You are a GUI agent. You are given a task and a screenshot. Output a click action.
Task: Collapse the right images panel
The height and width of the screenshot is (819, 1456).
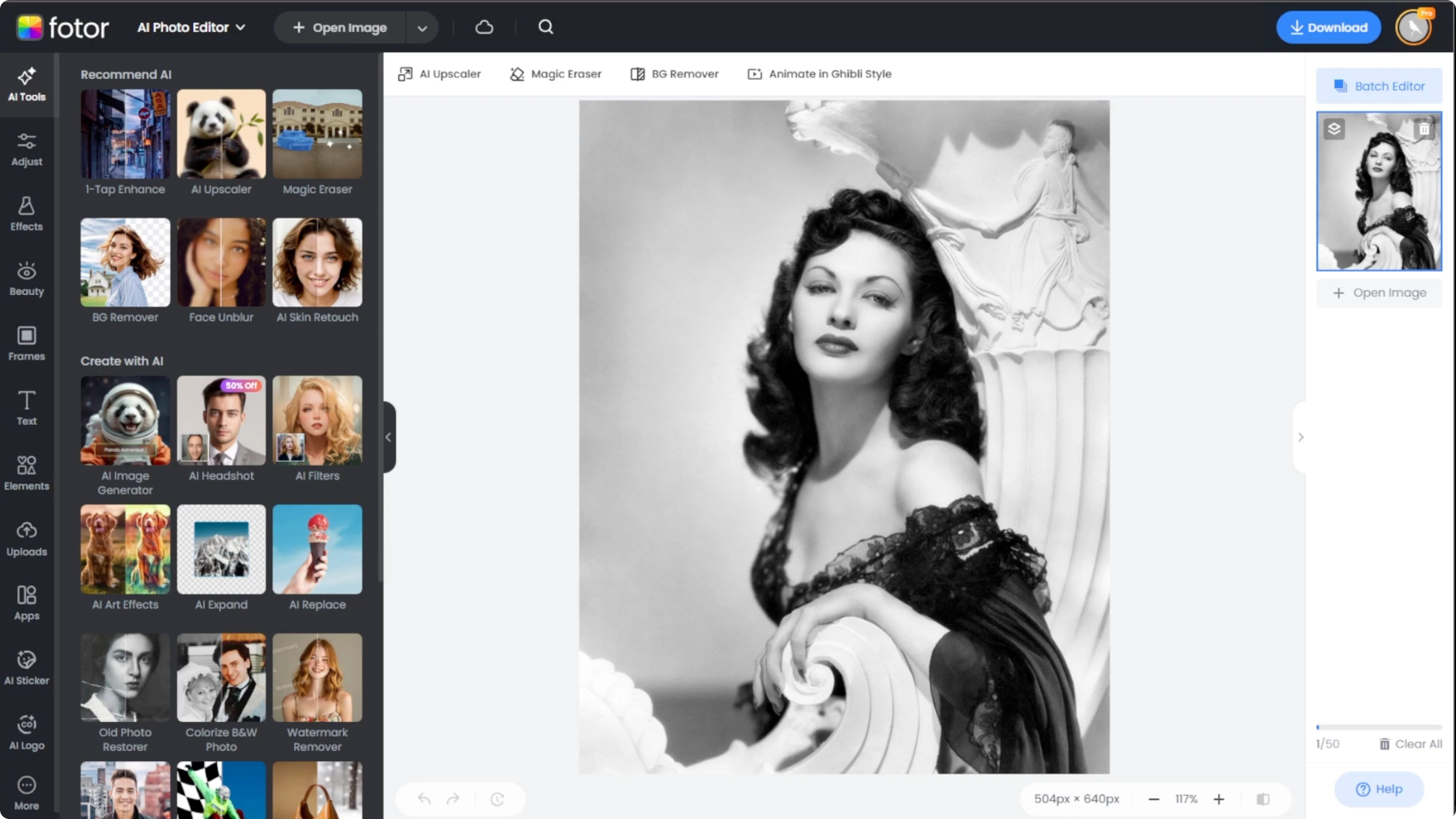click(x=1300, y=437)
